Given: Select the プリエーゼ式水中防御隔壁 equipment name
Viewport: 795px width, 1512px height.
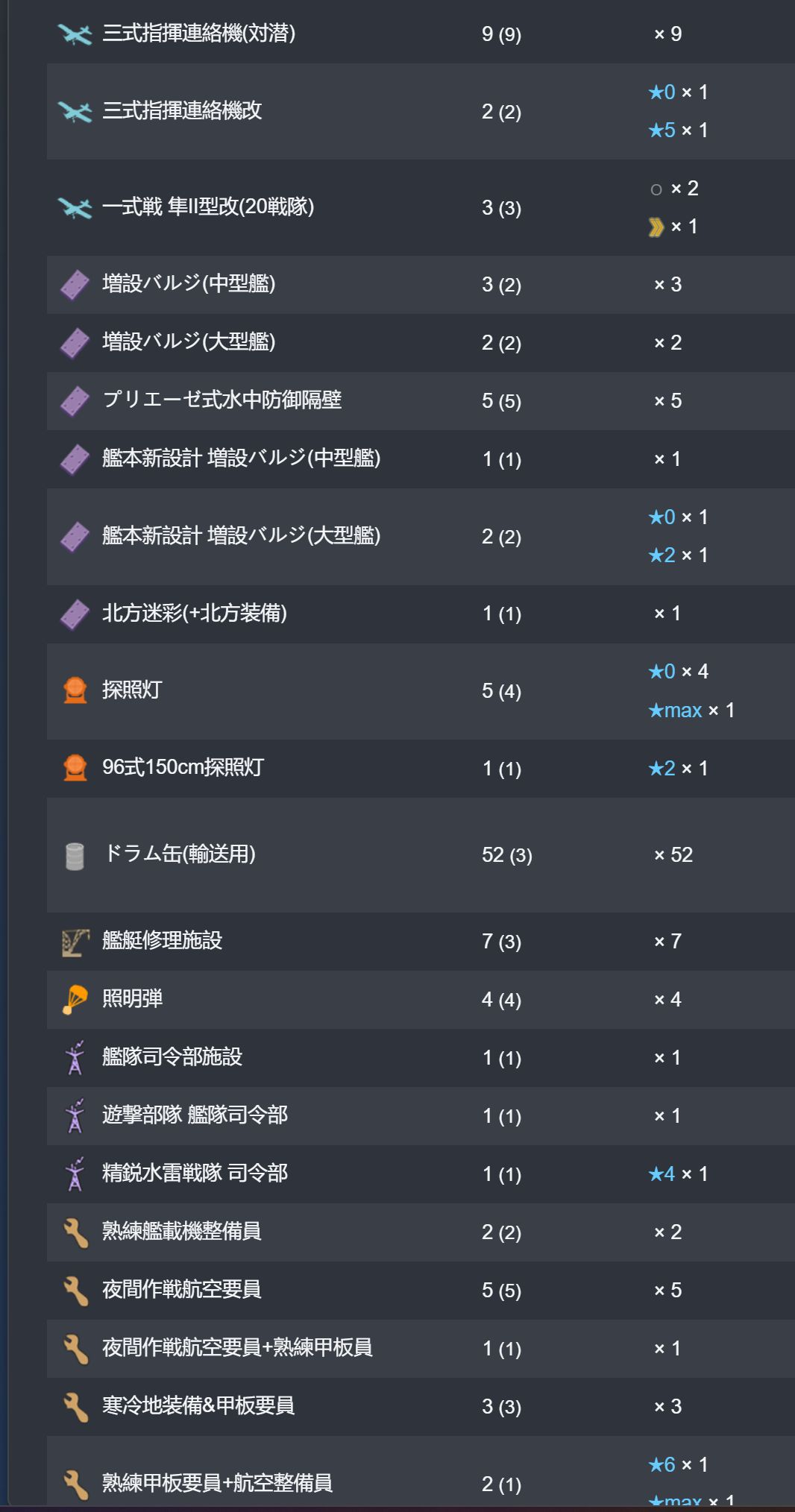Looking at the screenshot, I should coord(222,400).
